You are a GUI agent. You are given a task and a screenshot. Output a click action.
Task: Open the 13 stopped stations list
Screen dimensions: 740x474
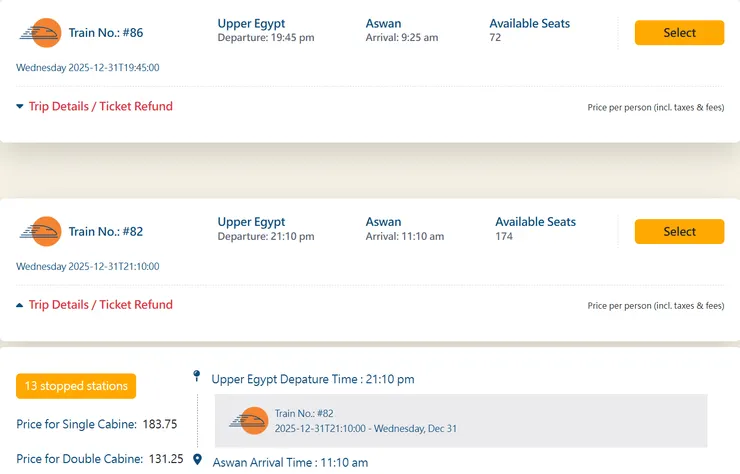tap(76, 386)
